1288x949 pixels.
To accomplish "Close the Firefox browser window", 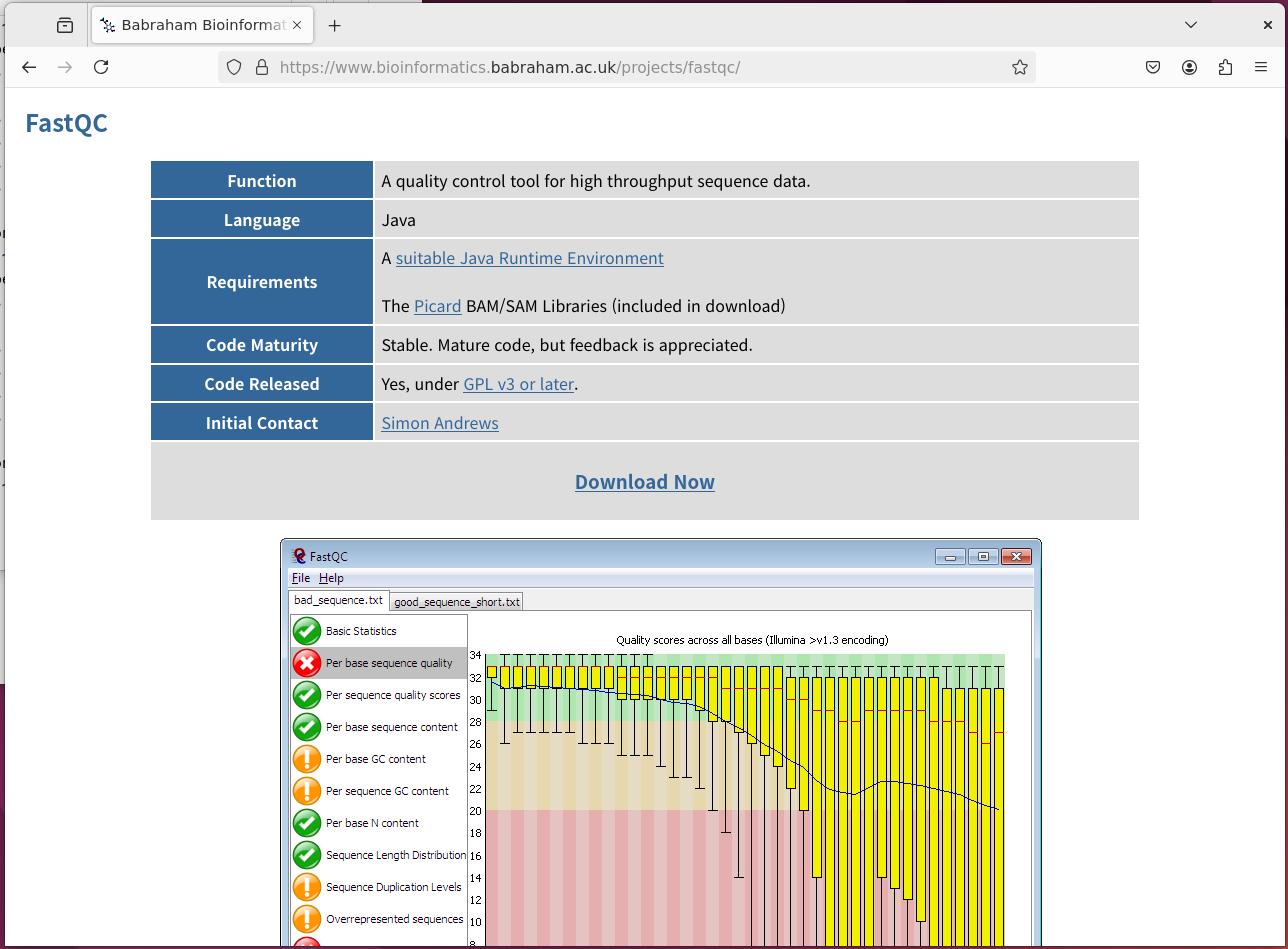I will pos(1267,25).
